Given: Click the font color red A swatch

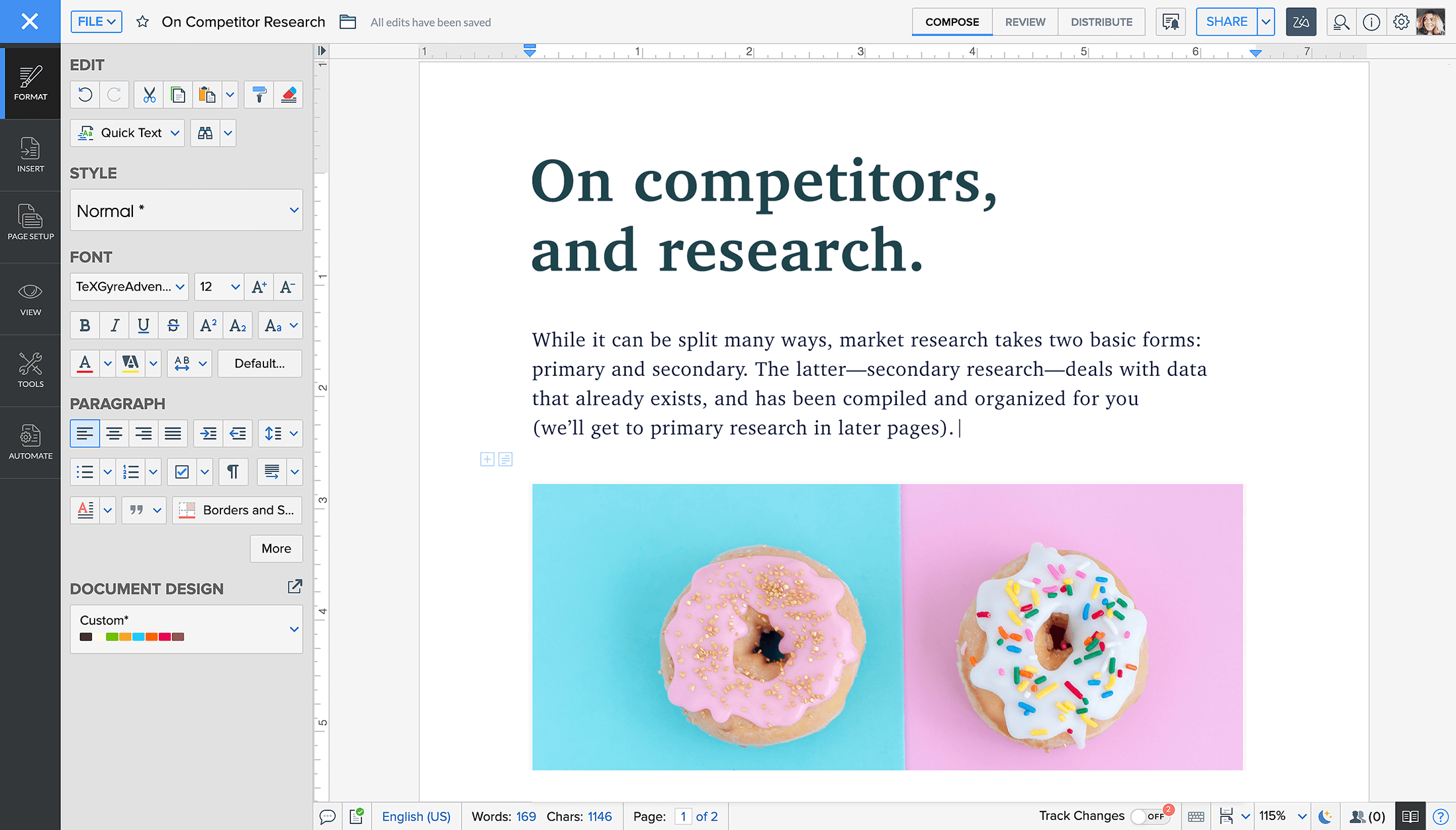Looking at the screenshot, I should [x=85, y=363].
